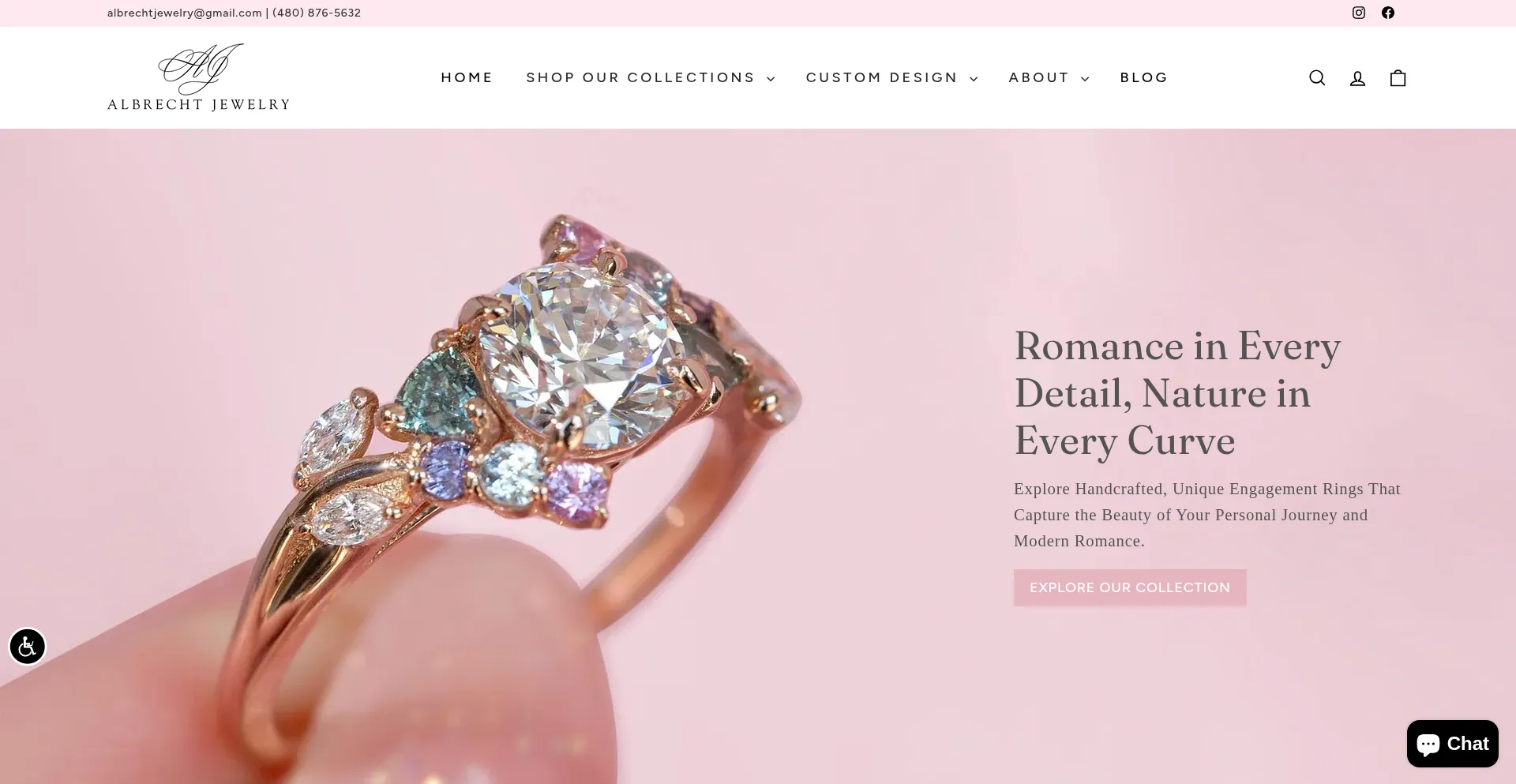Open the Shopify Chat widget
Screen dimensions: 1516x784
pyautogui.click(x=1452, y=744)
